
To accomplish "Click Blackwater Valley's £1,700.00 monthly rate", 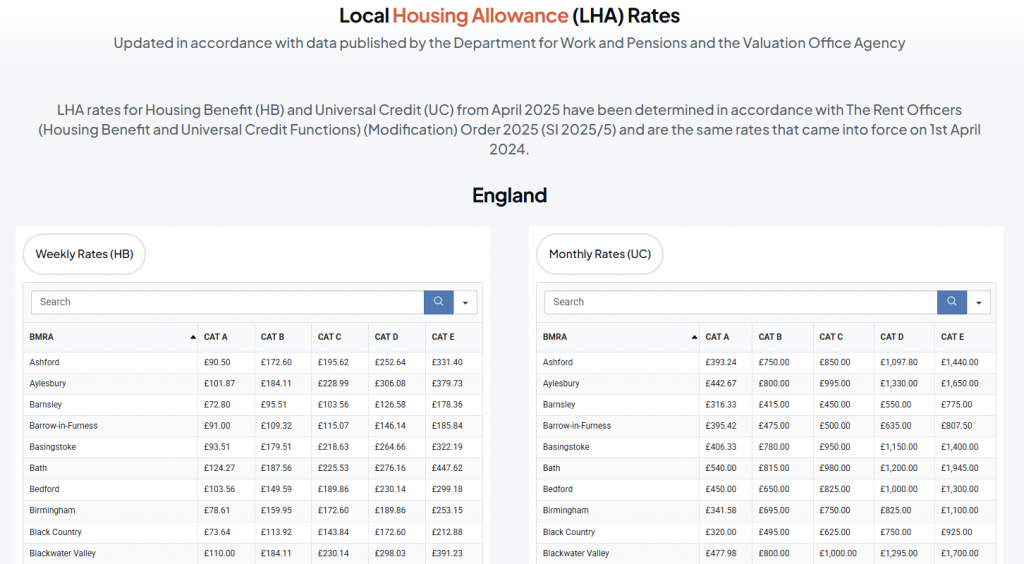I will tap(960, 553).
